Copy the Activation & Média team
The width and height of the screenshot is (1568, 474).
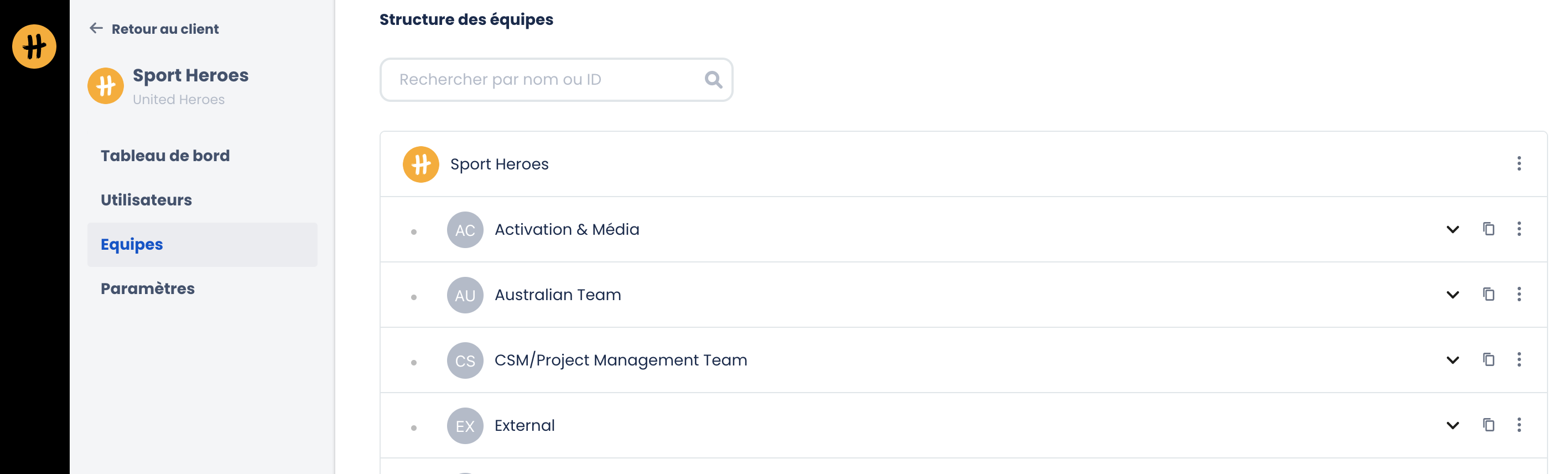point(1488,229)
